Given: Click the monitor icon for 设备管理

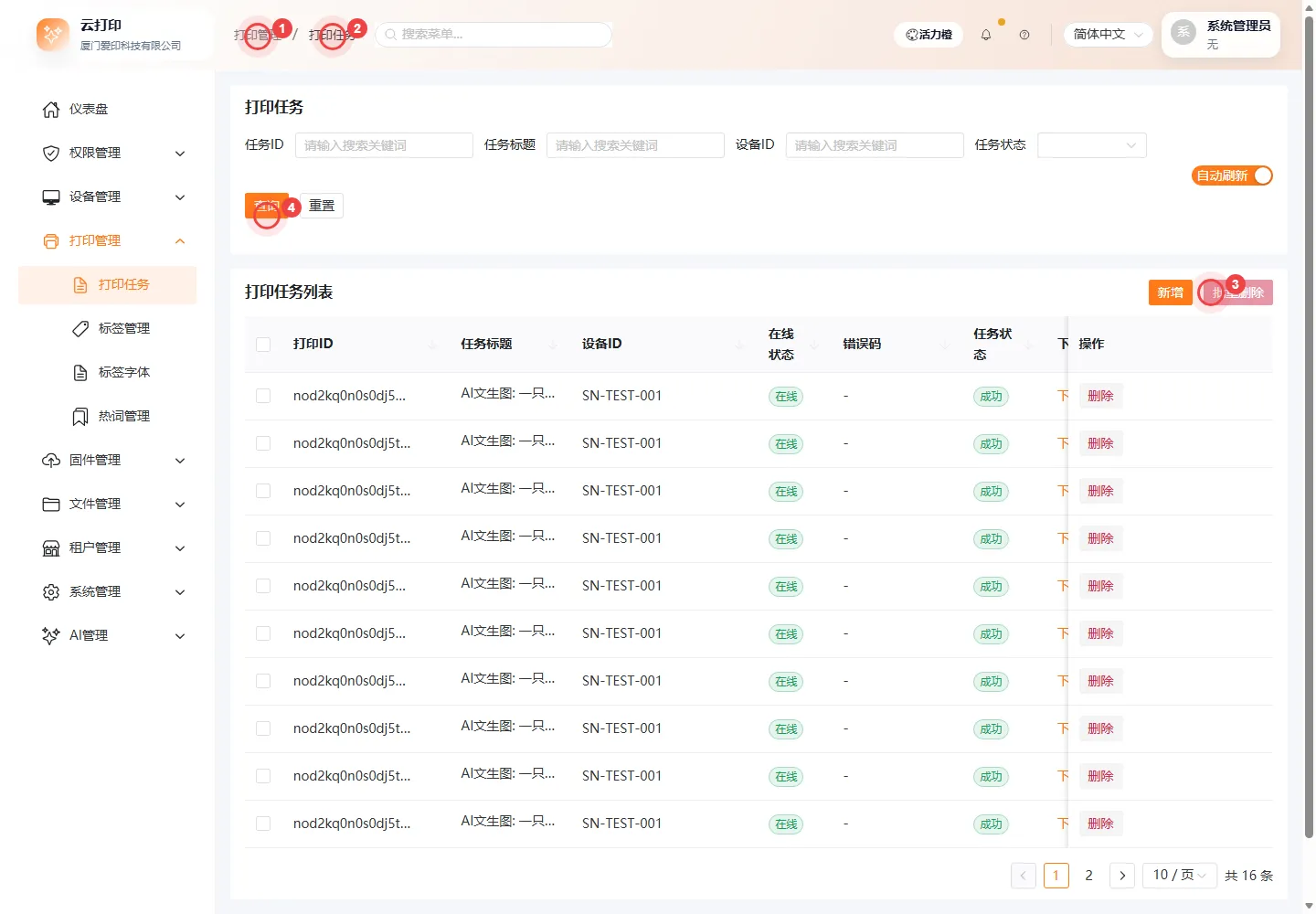Looking at the screenshot, I should tap(51, 197).
